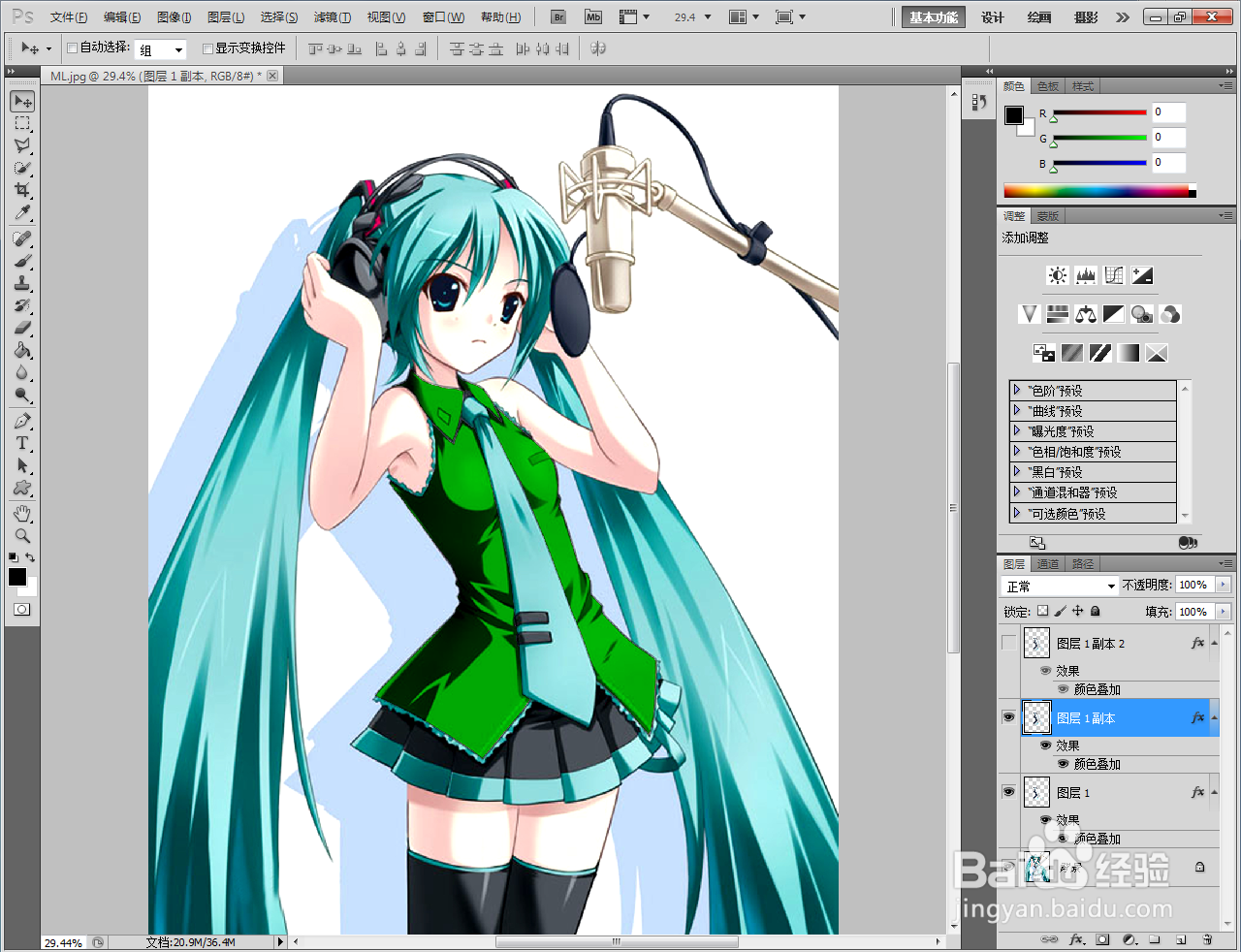Select the Spot Healing Brush tool
Image resolution: width=1241 pixels, height=952 pixels.
tap(22, 238)
